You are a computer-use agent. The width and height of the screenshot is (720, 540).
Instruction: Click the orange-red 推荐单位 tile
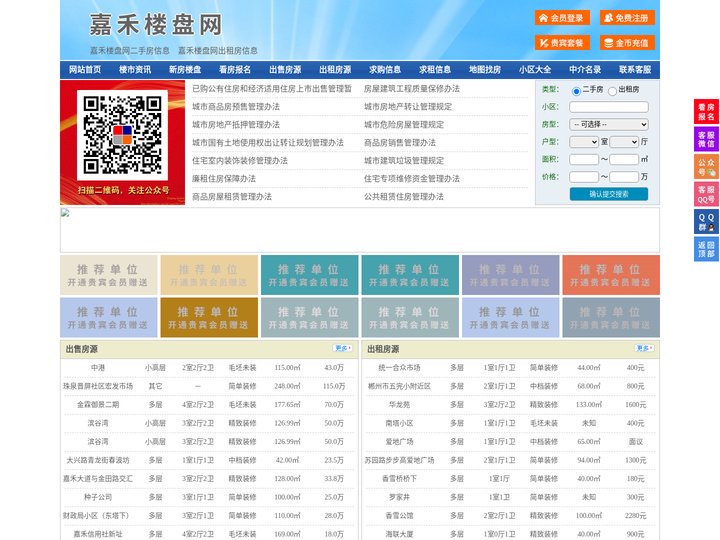tap(611, 275)
